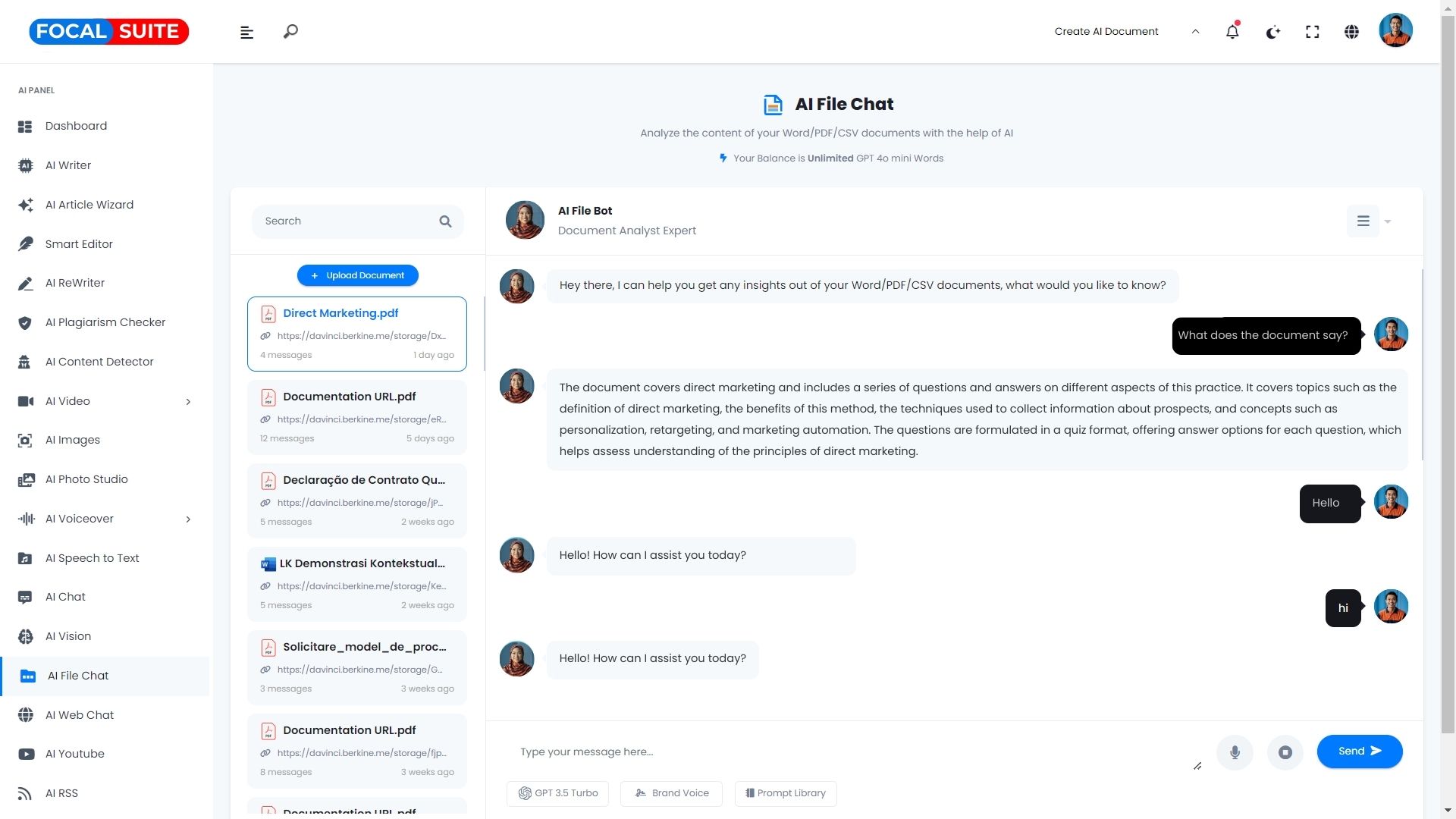Go to AI Web Chat menu item
Viewport: 1456px width, 819px height.
pos(79,715)
